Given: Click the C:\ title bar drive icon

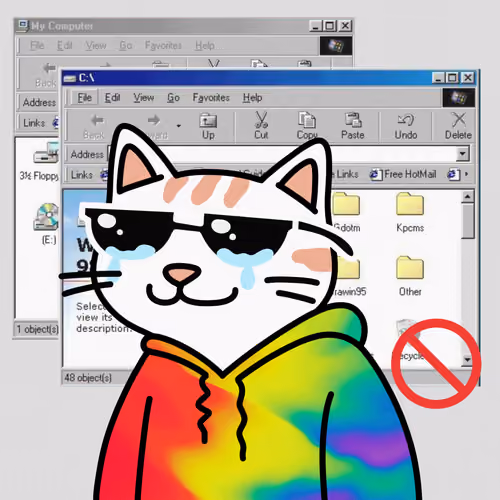Looking at the screenshot, I should click(70, 78).
